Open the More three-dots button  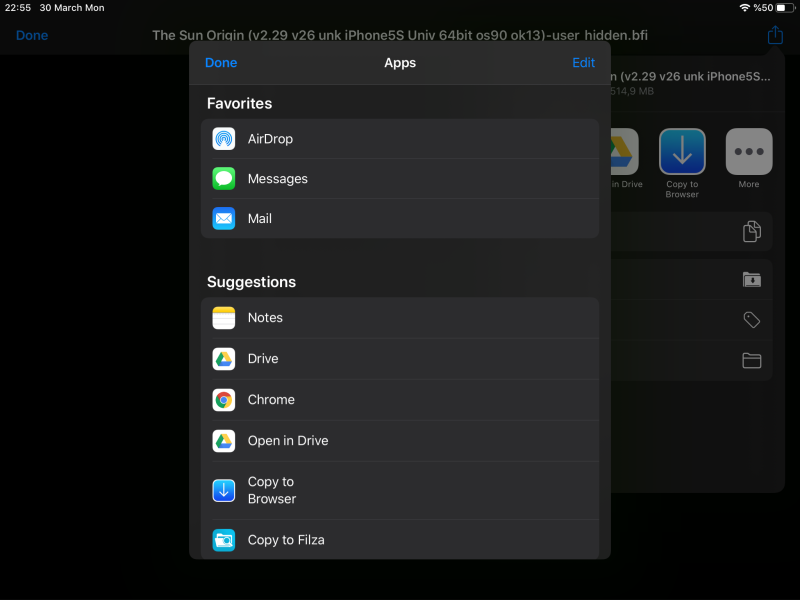point(749,152)
